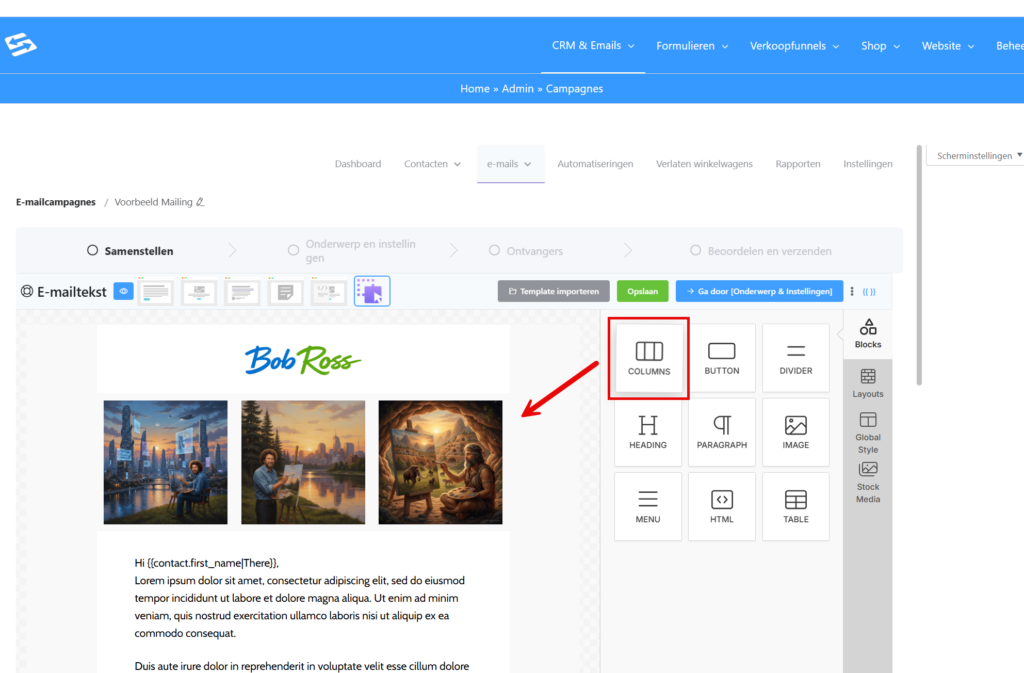The image size is (1024, 673).
Task: Expand the CRM & Emails dropdown
Action: 593,46
